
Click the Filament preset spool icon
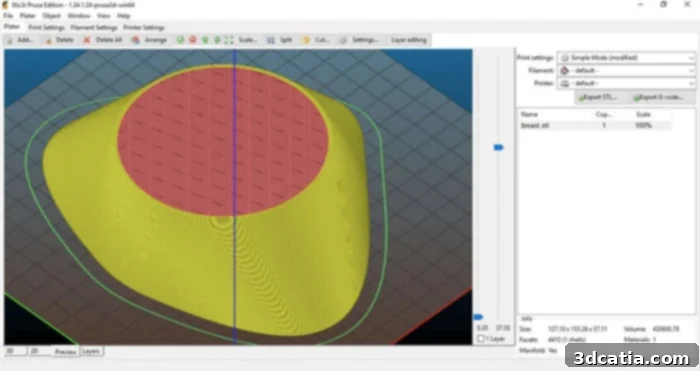[x=565, y=71]
